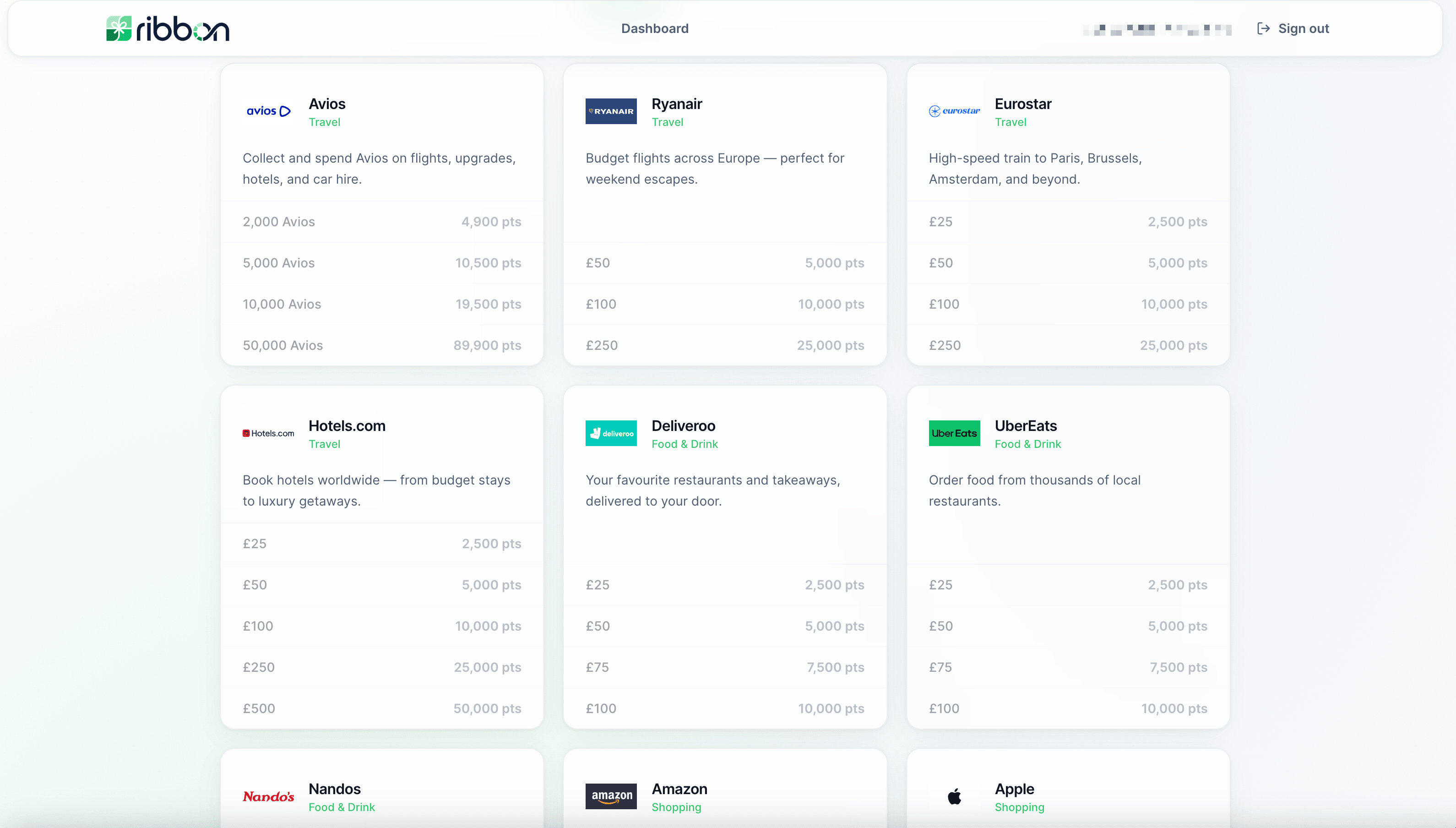Click the blurred account name in header

[x=1157, y=29]
